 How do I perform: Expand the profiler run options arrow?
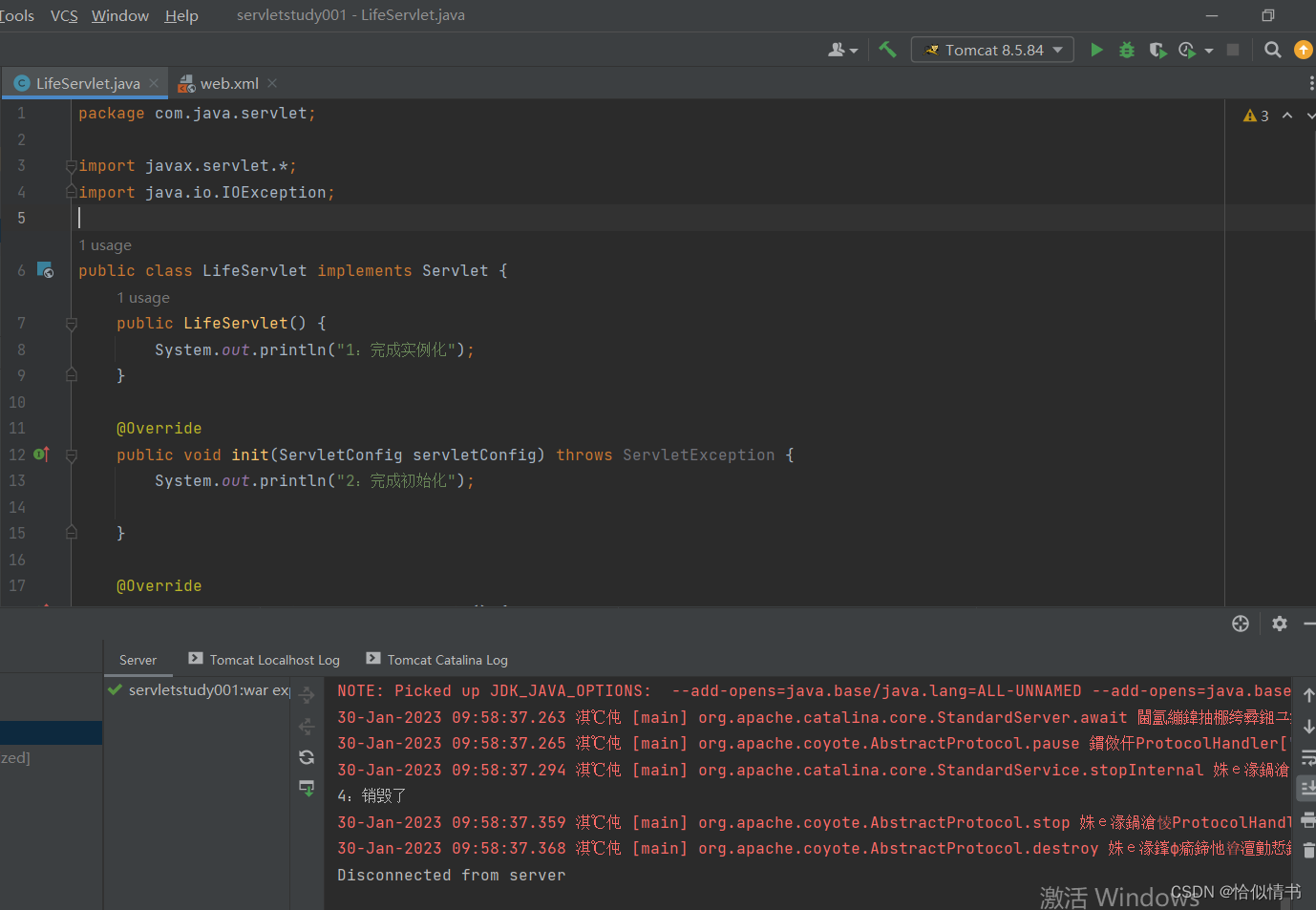pos(1209,51)
